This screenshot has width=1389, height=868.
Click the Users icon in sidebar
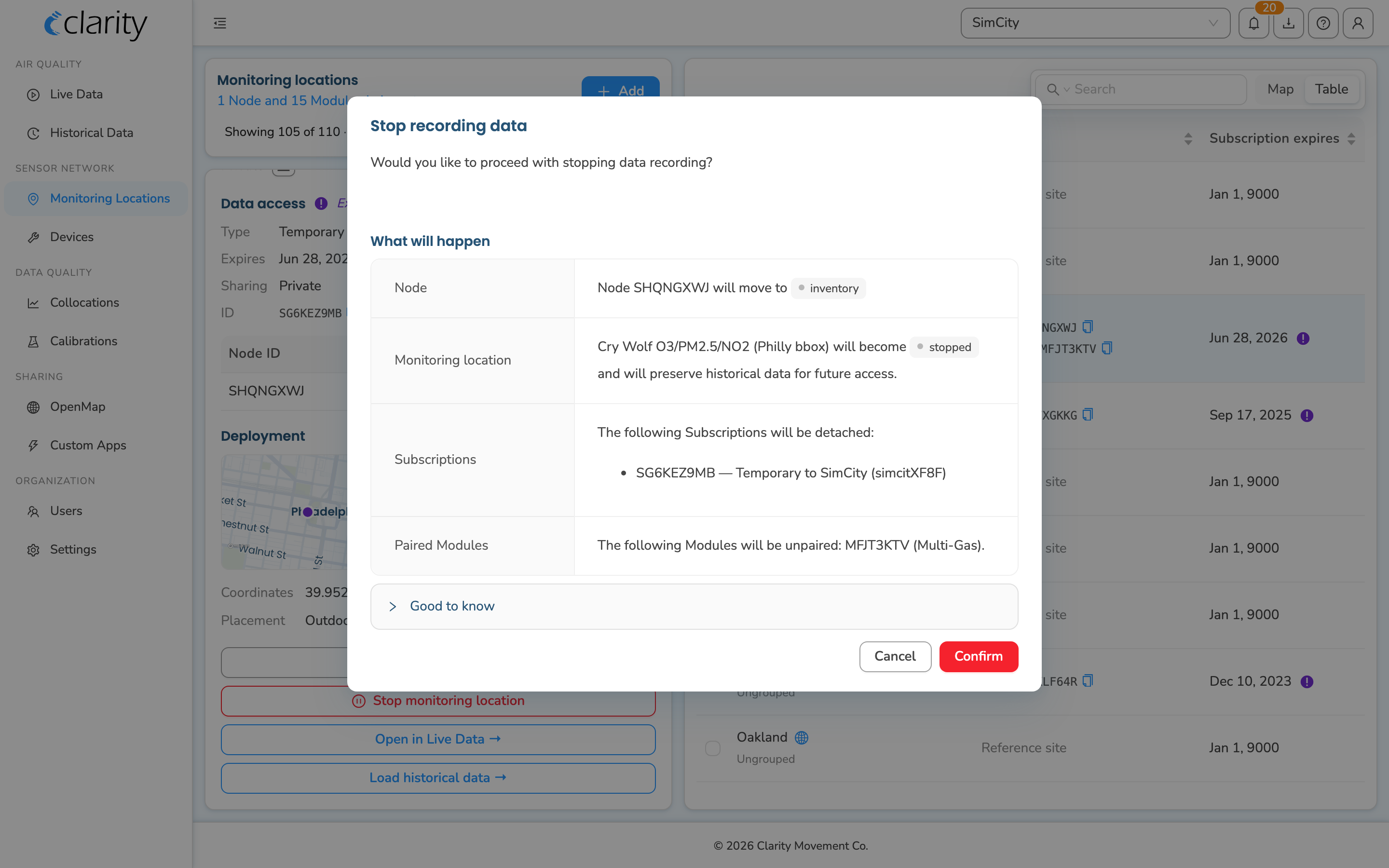coord(33,512)
